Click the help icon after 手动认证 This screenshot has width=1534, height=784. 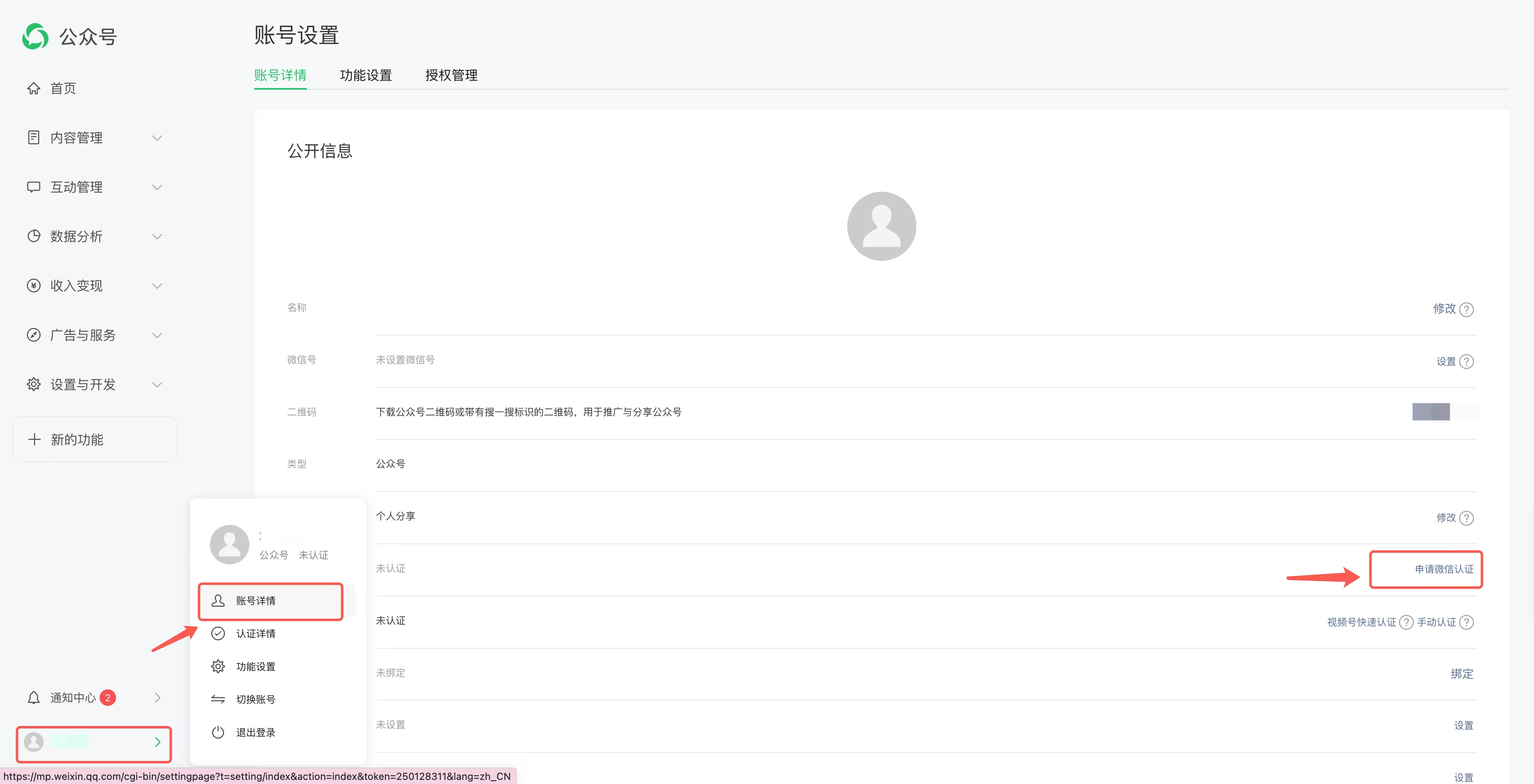coord(1466,622)
